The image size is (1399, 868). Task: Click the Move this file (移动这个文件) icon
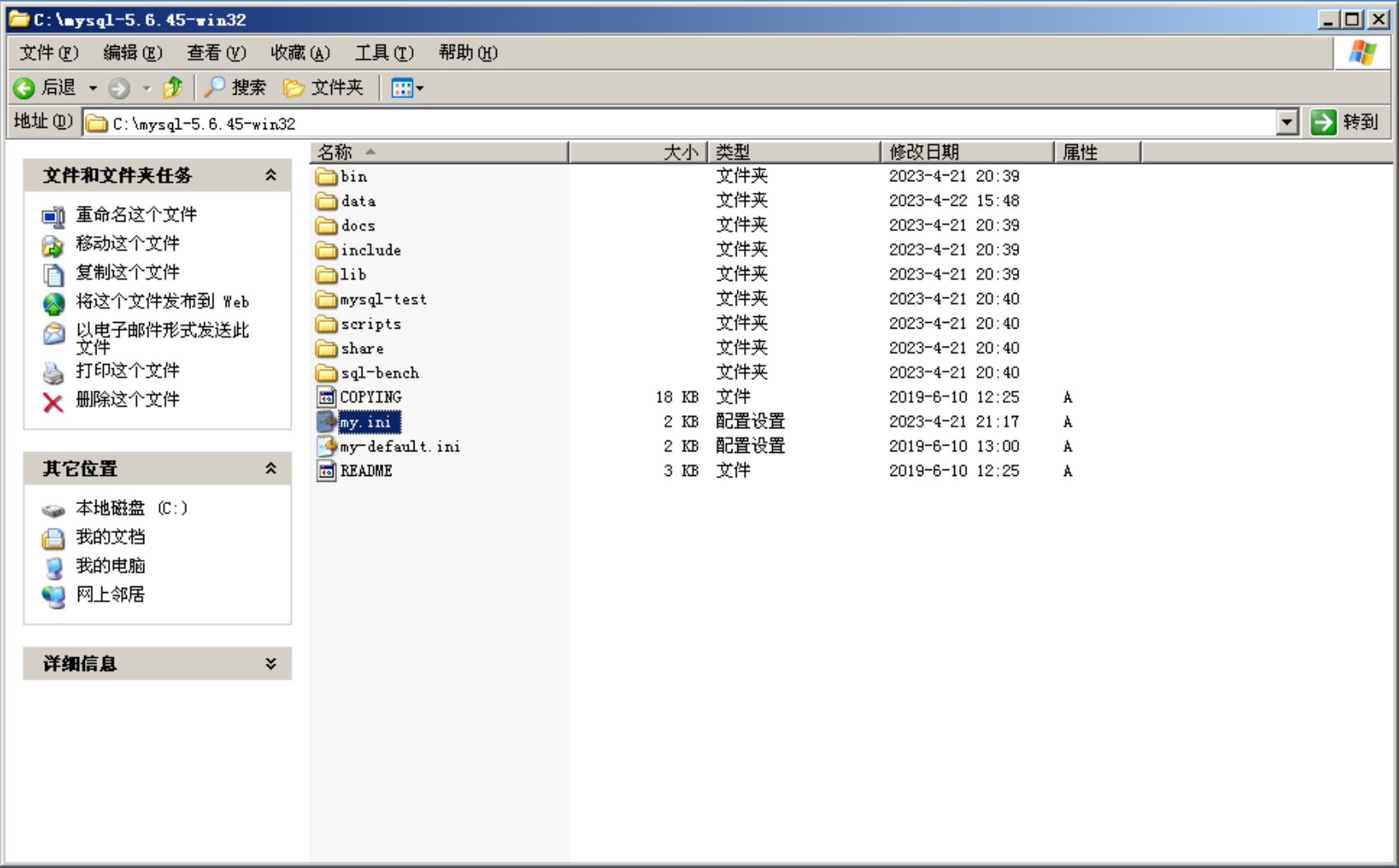tap(53, 245)
